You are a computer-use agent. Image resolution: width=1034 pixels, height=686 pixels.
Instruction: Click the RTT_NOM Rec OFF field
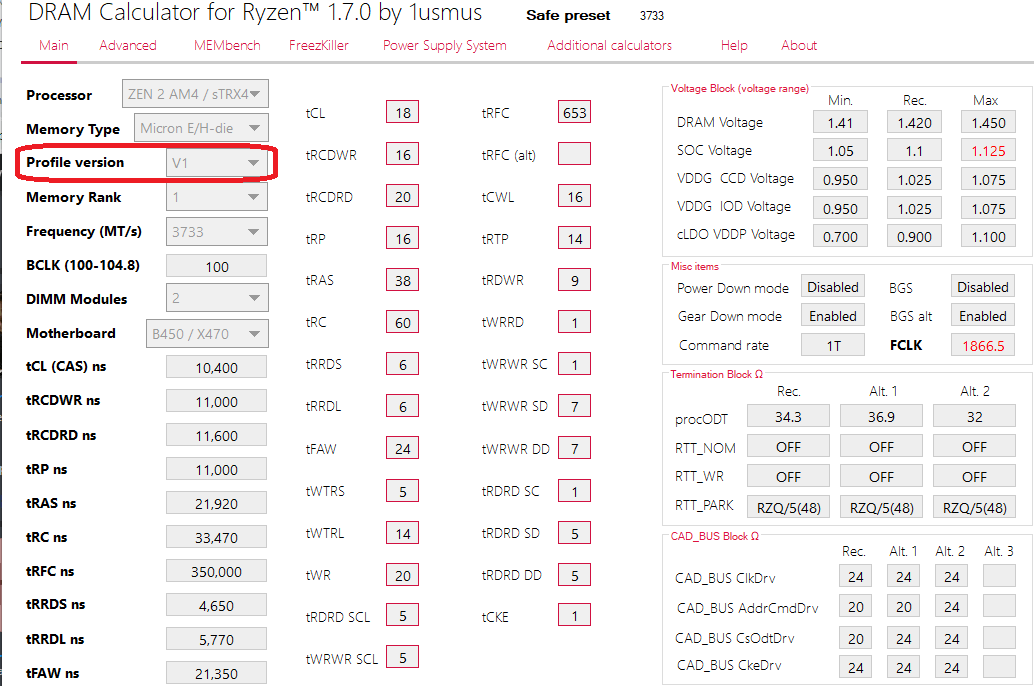(788, 447)
